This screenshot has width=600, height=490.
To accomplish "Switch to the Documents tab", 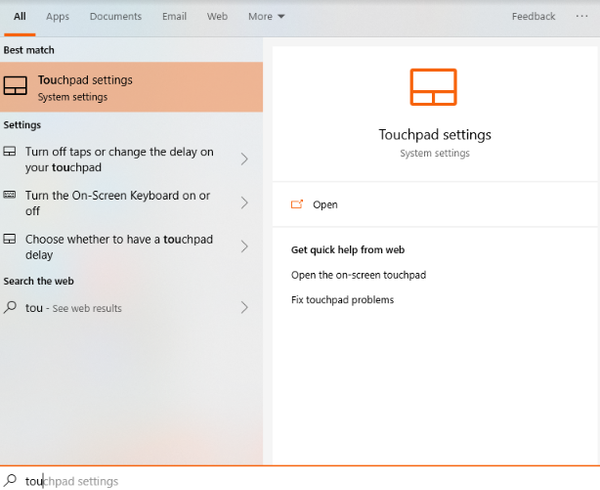I will (x=115, y=17).
